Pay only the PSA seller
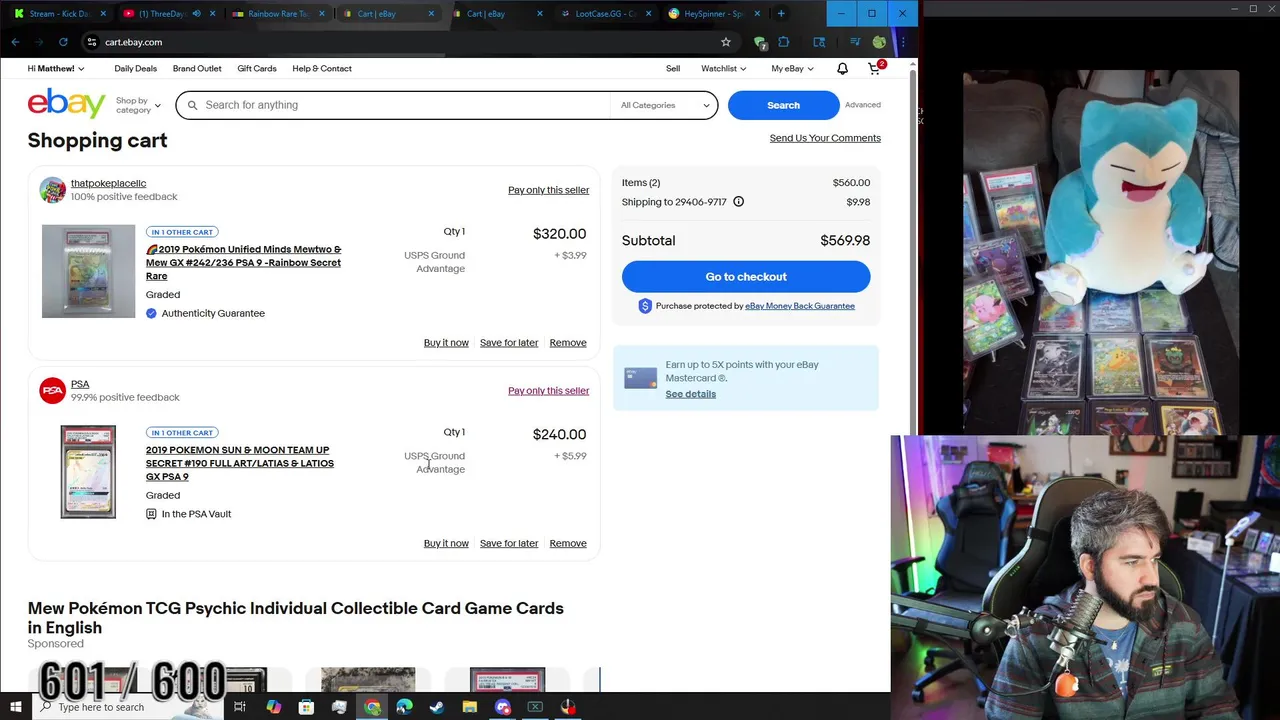Viewport: 1280px width, 720px height. coord(548,391)
